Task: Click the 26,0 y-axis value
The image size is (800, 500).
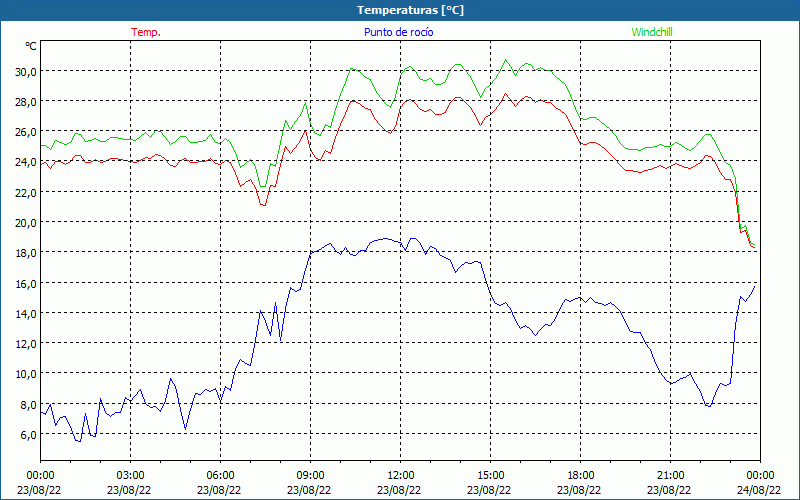Action: coord(26,132)
